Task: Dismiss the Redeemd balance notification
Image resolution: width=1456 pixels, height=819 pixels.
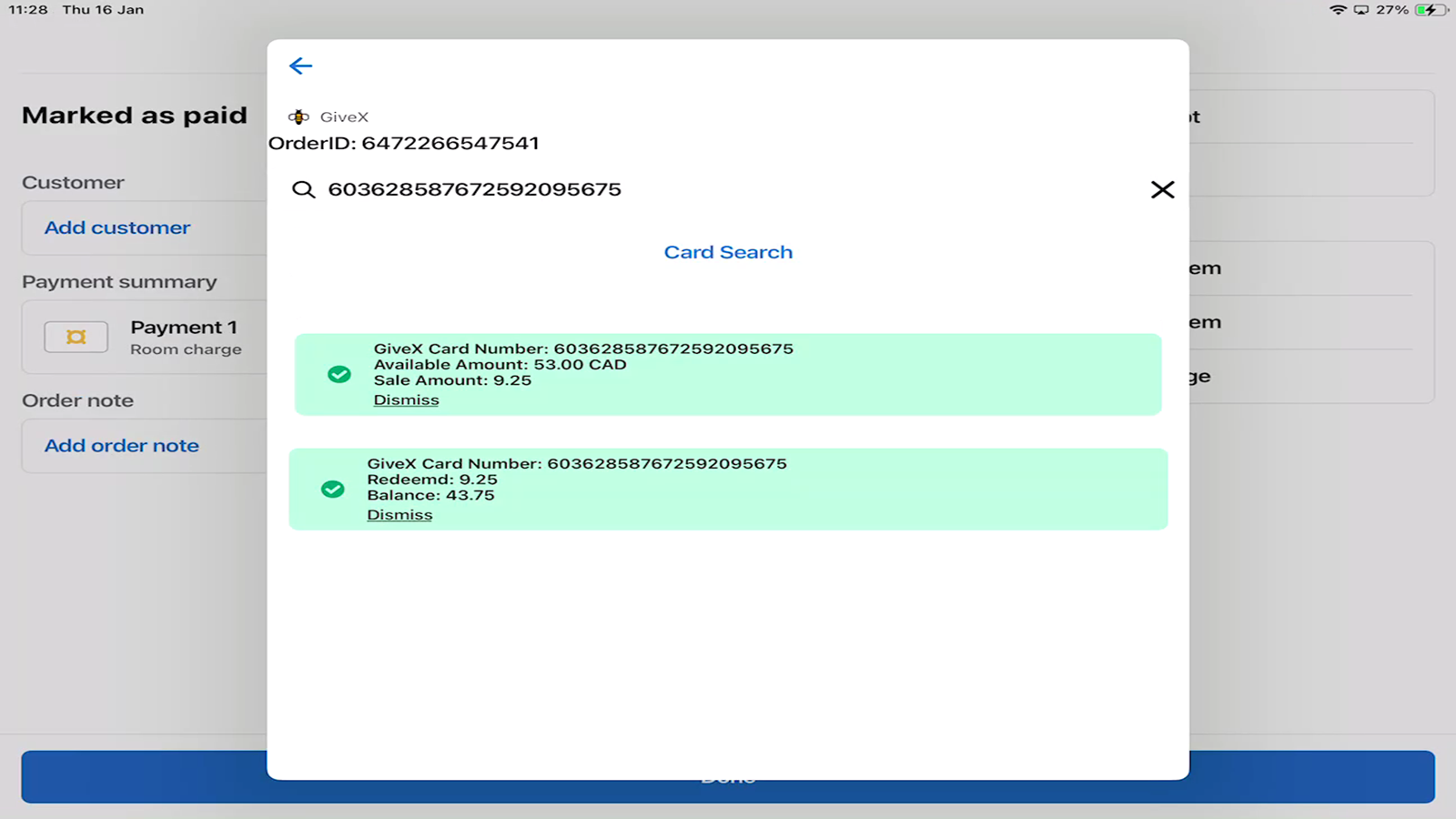Action: 399,515
